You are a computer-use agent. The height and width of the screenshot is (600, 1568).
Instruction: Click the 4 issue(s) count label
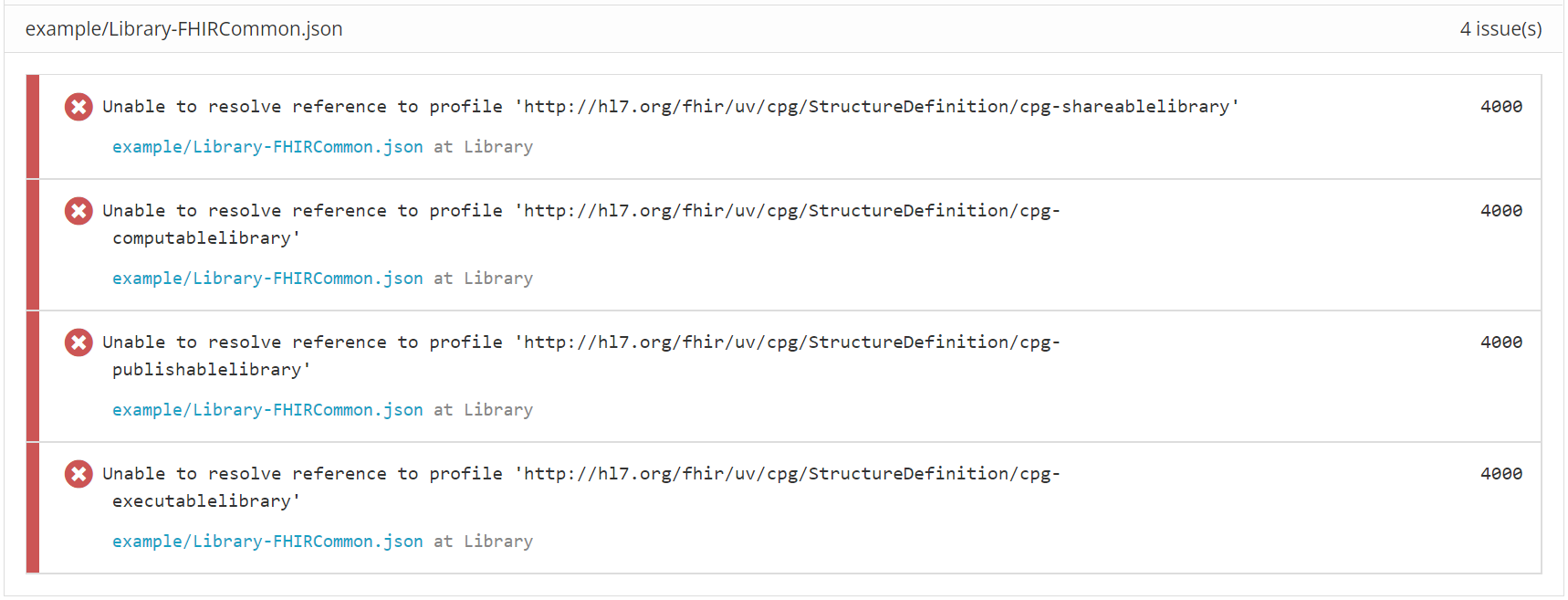tap(1500, 29)
